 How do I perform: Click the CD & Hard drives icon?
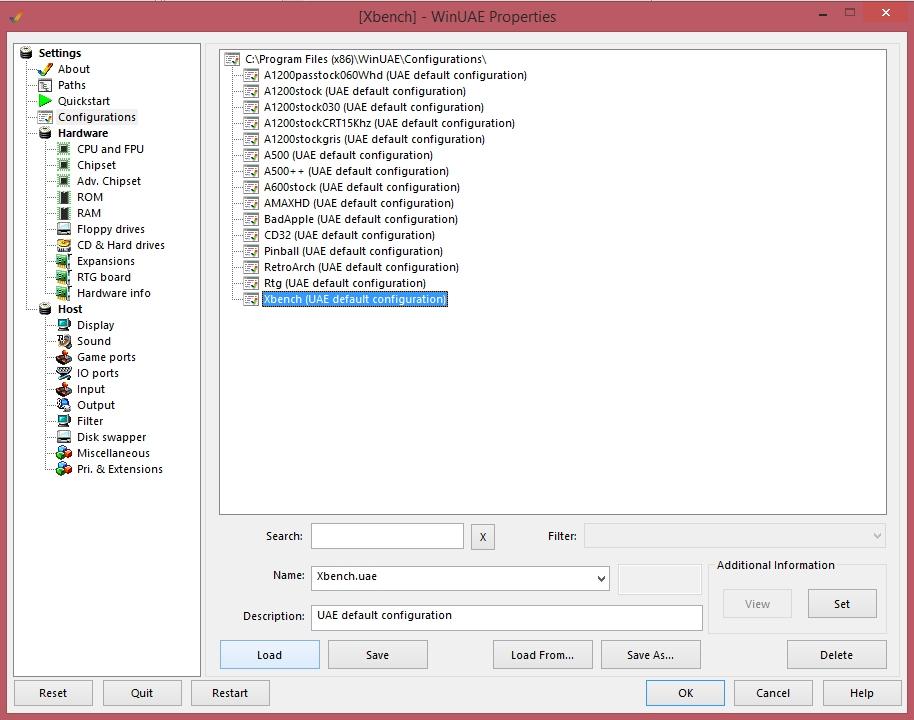tap(64, 245)
